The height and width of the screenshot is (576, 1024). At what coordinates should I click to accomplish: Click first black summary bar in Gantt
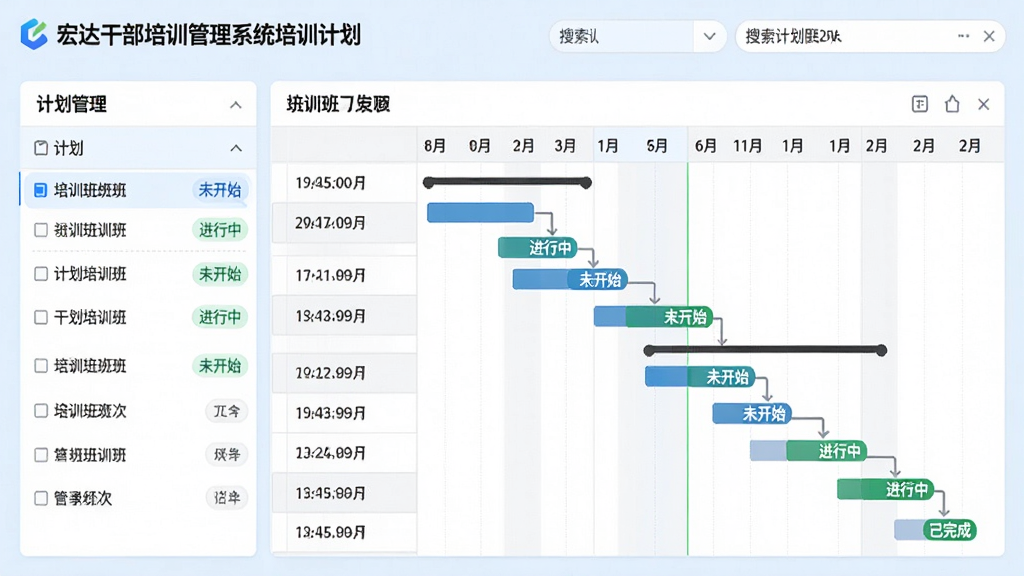tap(507, 182)
